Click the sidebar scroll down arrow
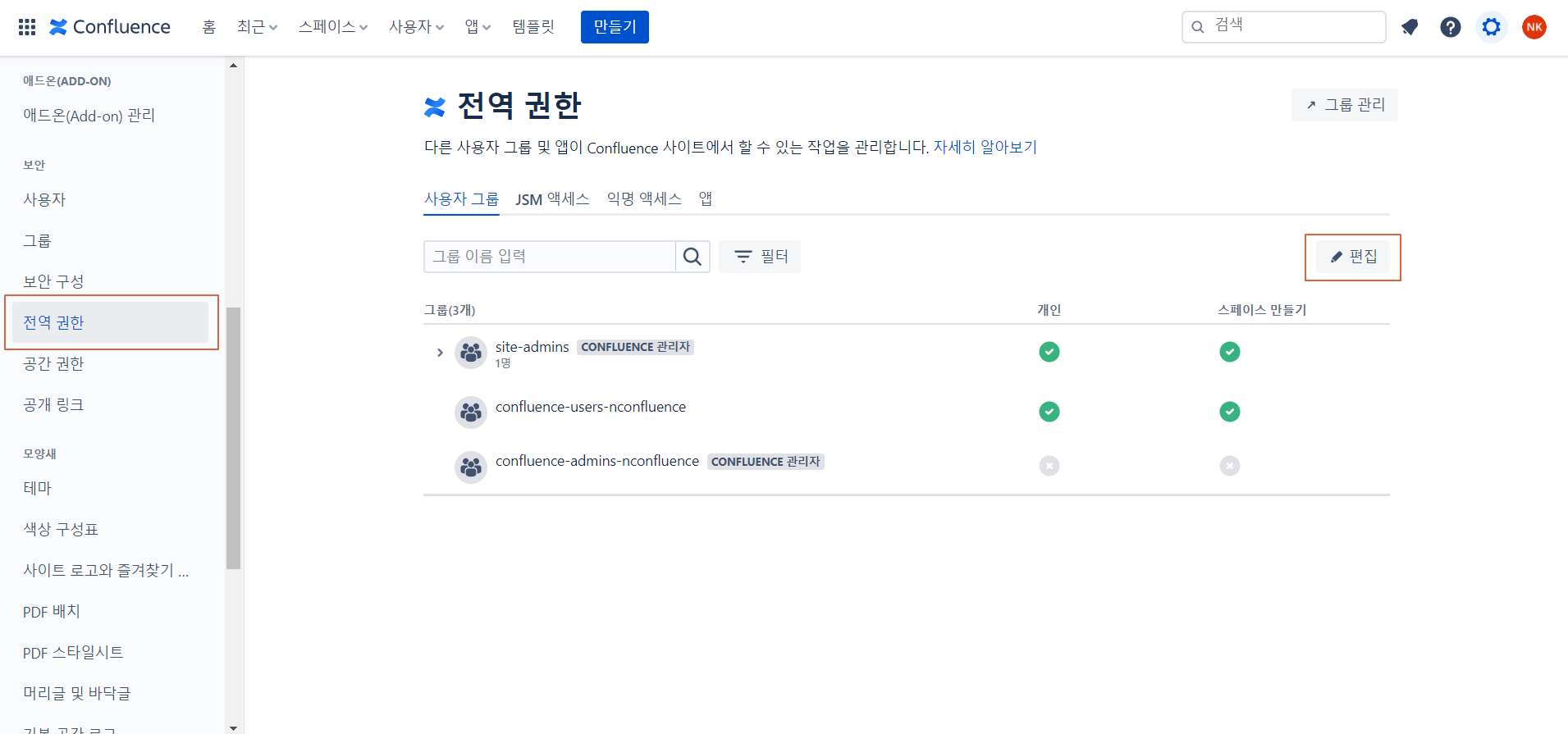 [233, 727]
